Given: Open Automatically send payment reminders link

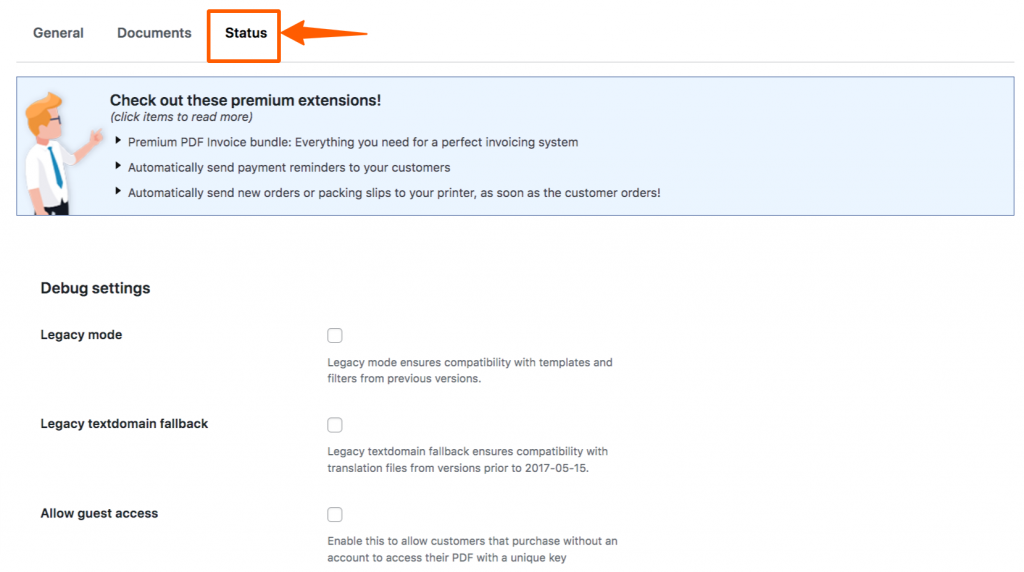Looking at the screenshot, I should point(289,168).
